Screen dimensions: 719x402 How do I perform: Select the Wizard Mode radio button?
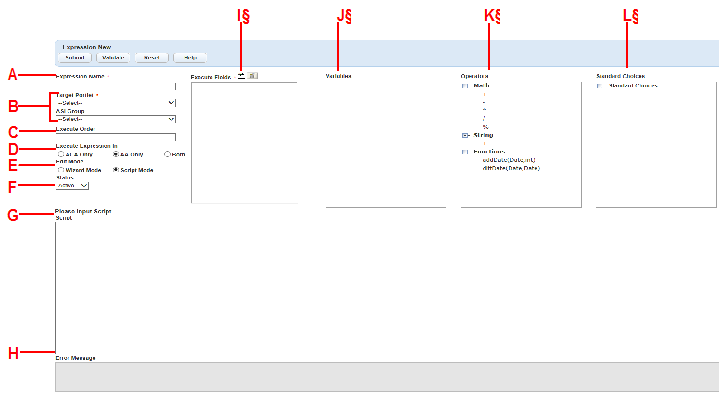60,170
